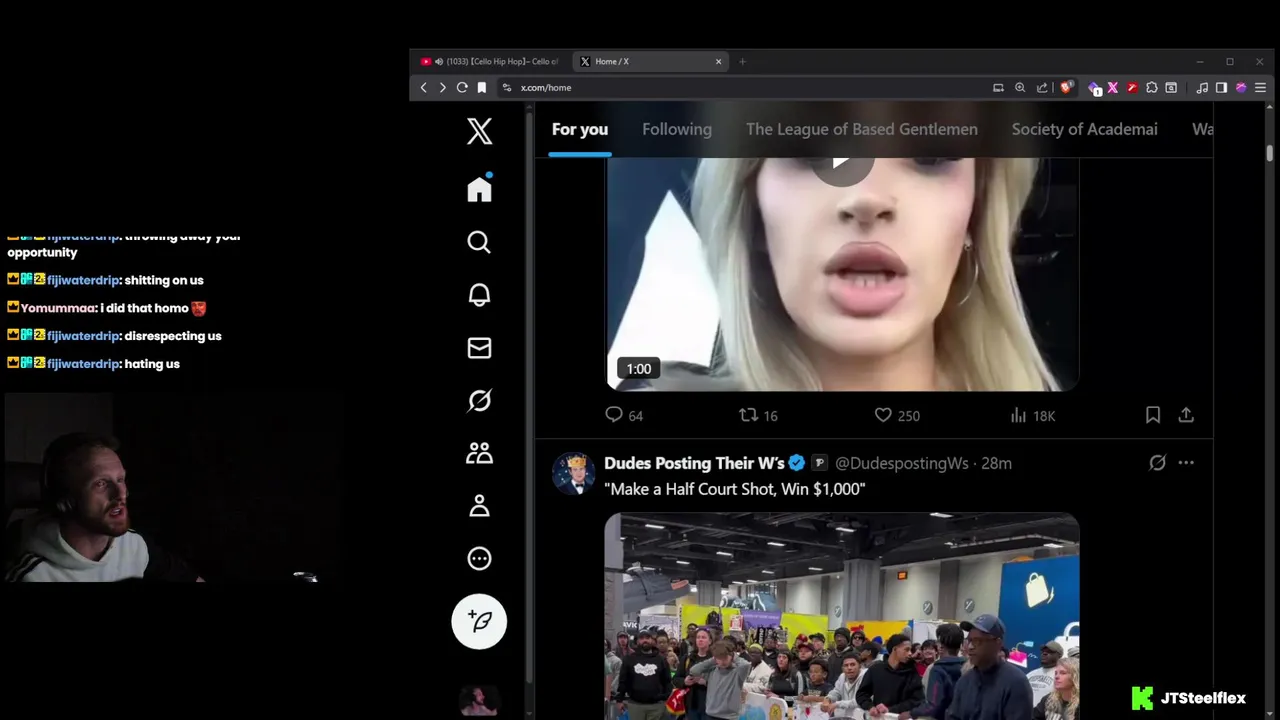Switch to Society of Academai tab
The height and width of the screenshot is (720, 1280).
coord(1085,129)
